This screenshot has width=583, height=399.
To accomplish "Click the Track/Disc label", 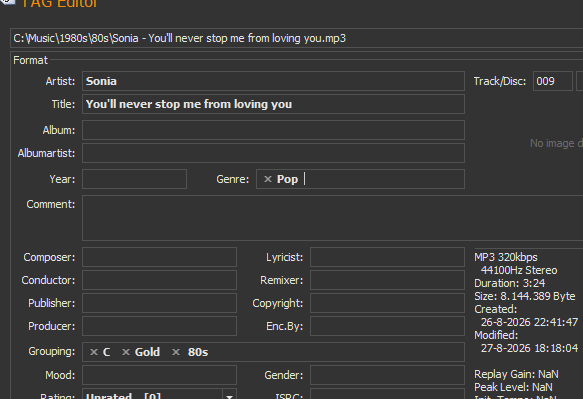I will [x=500, y=81].
